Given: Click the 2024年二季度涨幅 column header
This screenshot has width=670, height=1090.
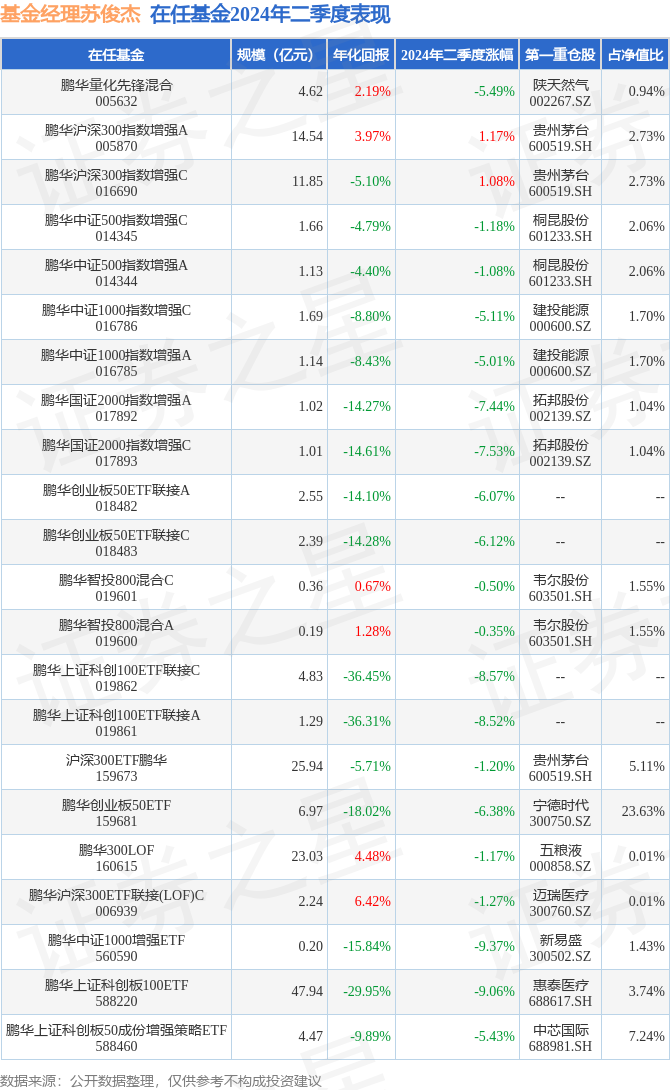Looking at the screenshot, I should point(457,55).
